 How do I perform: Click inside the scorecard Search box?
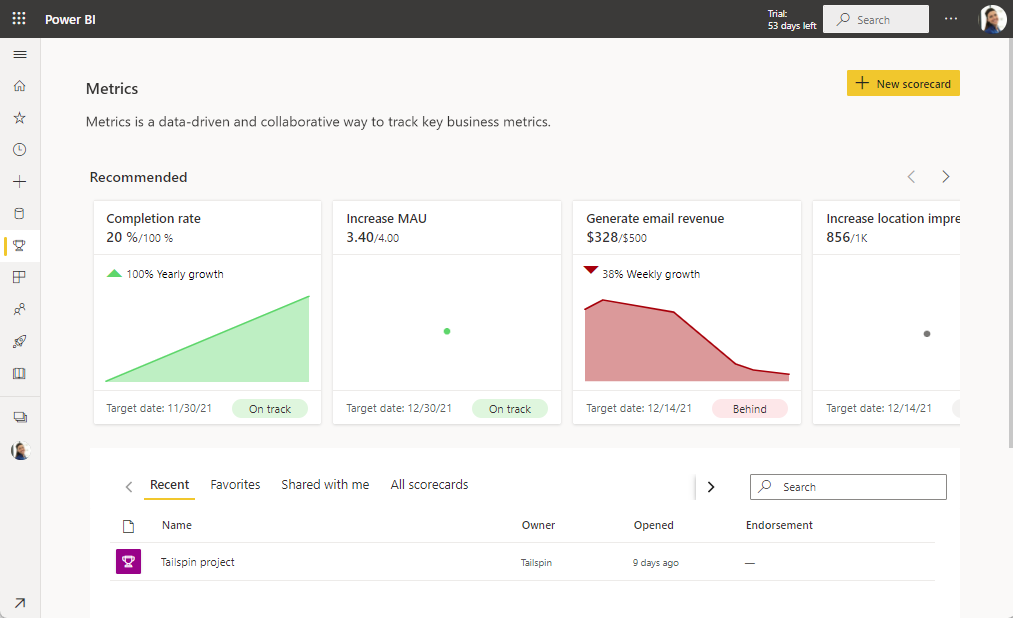click(848, 487)
